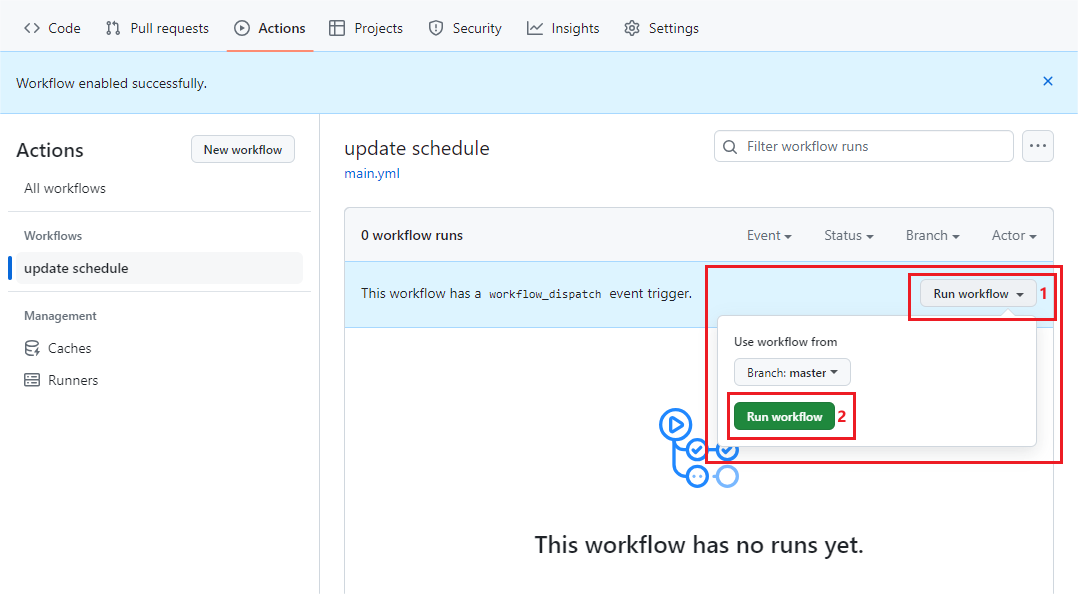Open Caches under Management

coord(69,348)
